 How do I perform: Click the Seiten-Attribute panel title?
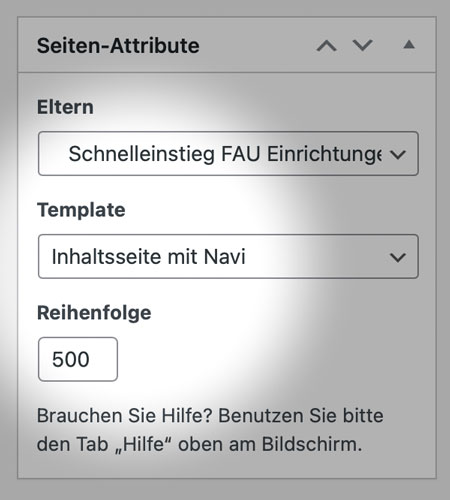(118, 46)
